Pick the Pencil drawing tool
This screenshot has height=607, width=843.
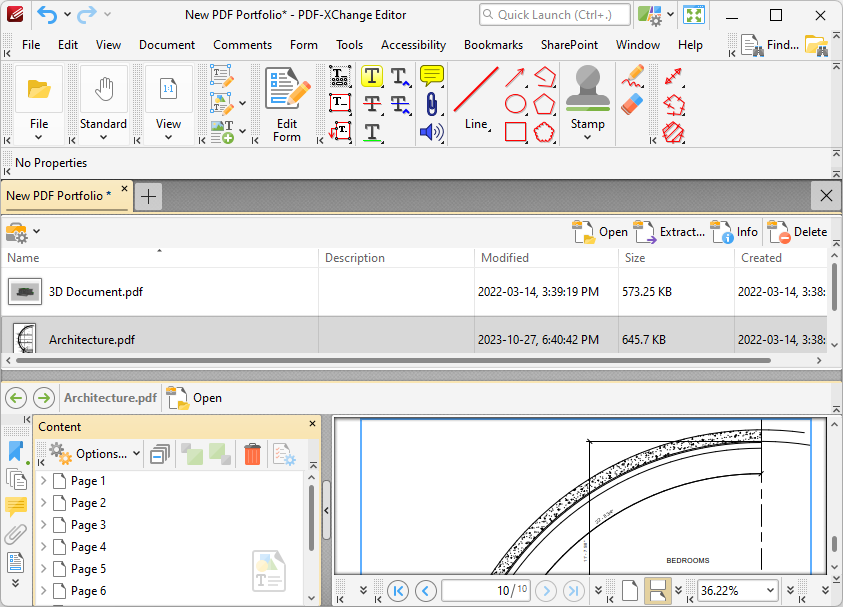pyautogui.click(x=632, y=76)
